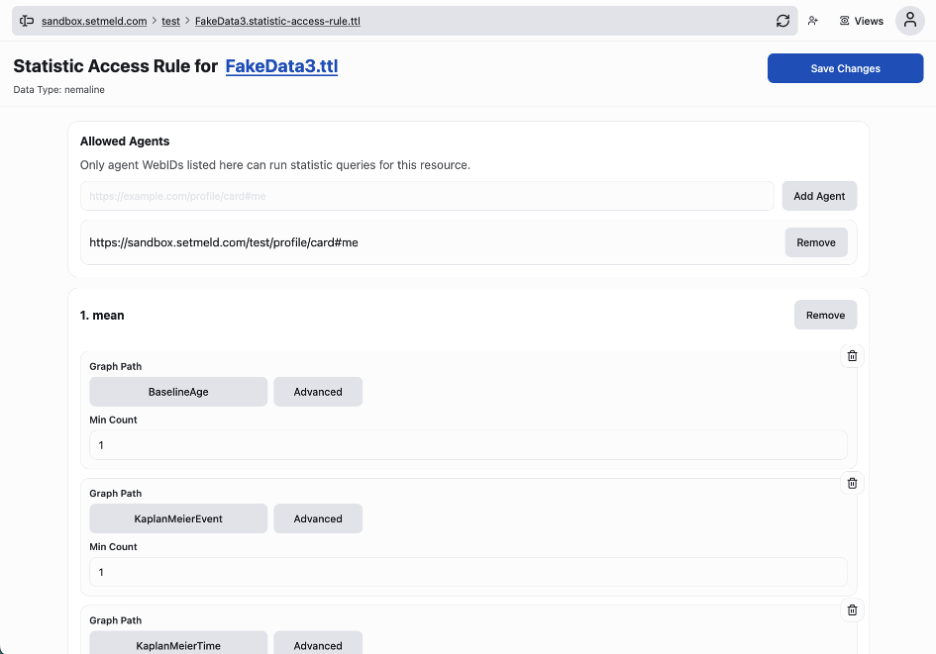
Task: Delete the KaplanMeierTime graph path with trash icon
Action: coord(852,610)
